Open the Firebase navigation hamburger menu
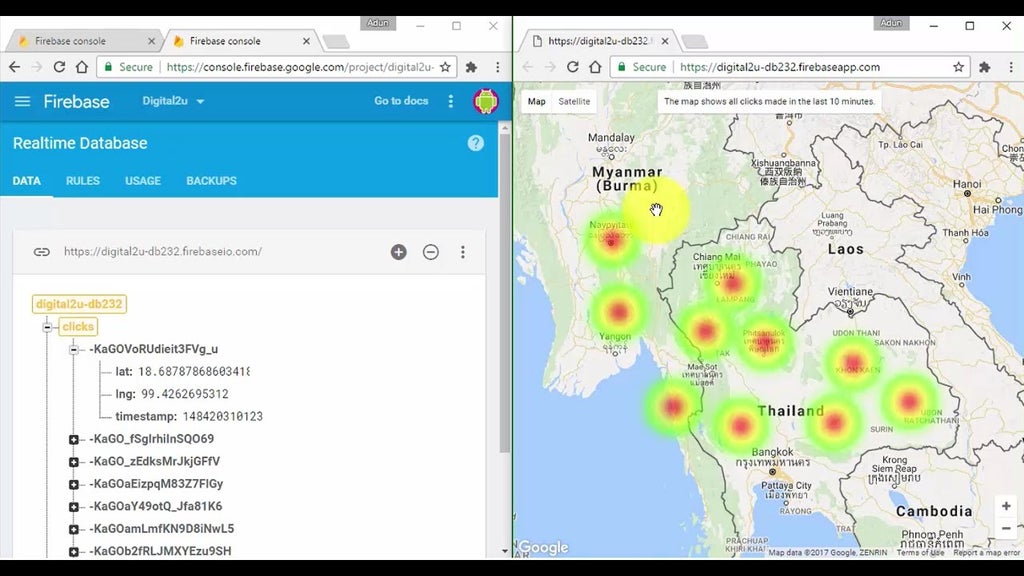 pos(22,101)
